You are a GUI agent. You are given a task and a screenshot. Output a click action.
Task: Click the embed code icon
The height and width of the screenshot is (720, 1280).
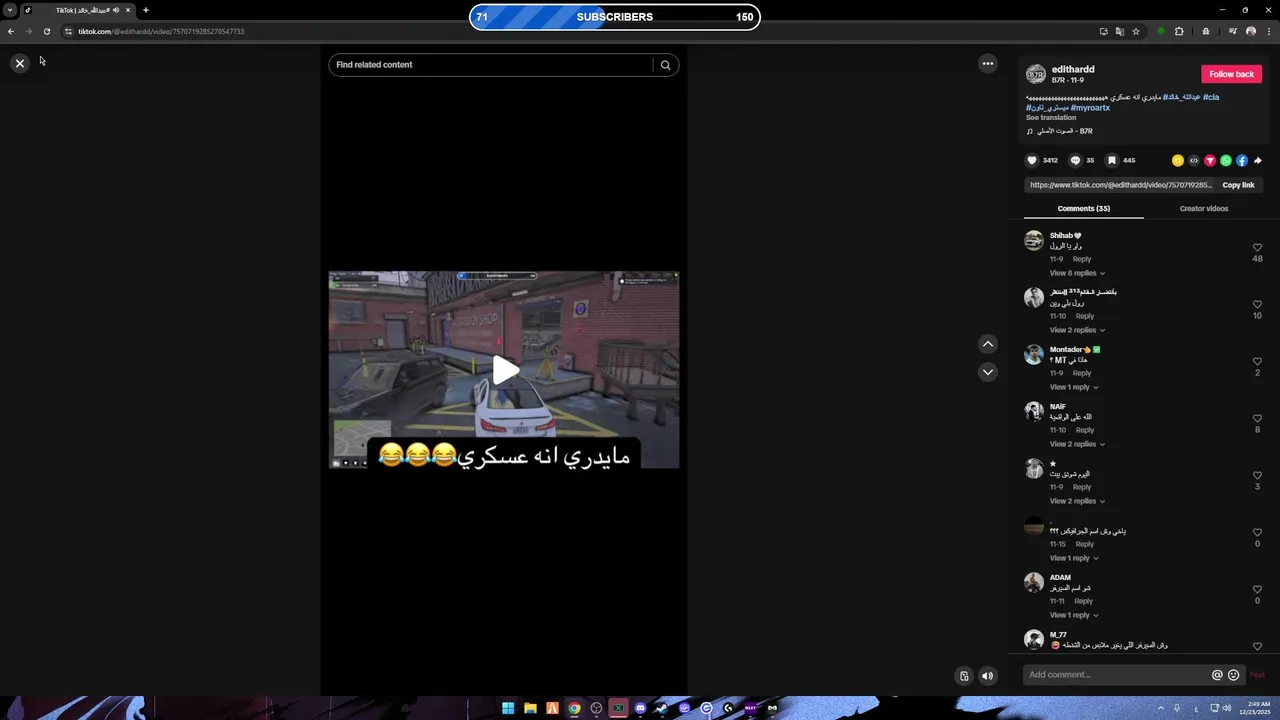click(x=1194, y=160)
